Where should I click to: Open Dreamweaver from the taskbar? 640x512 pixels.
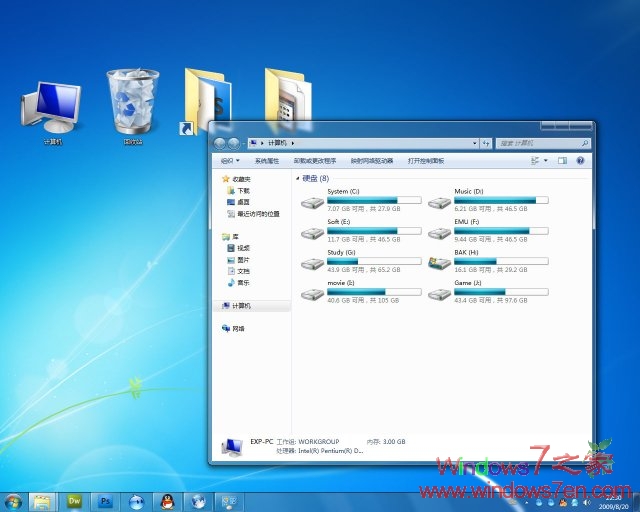click(74, 501)
